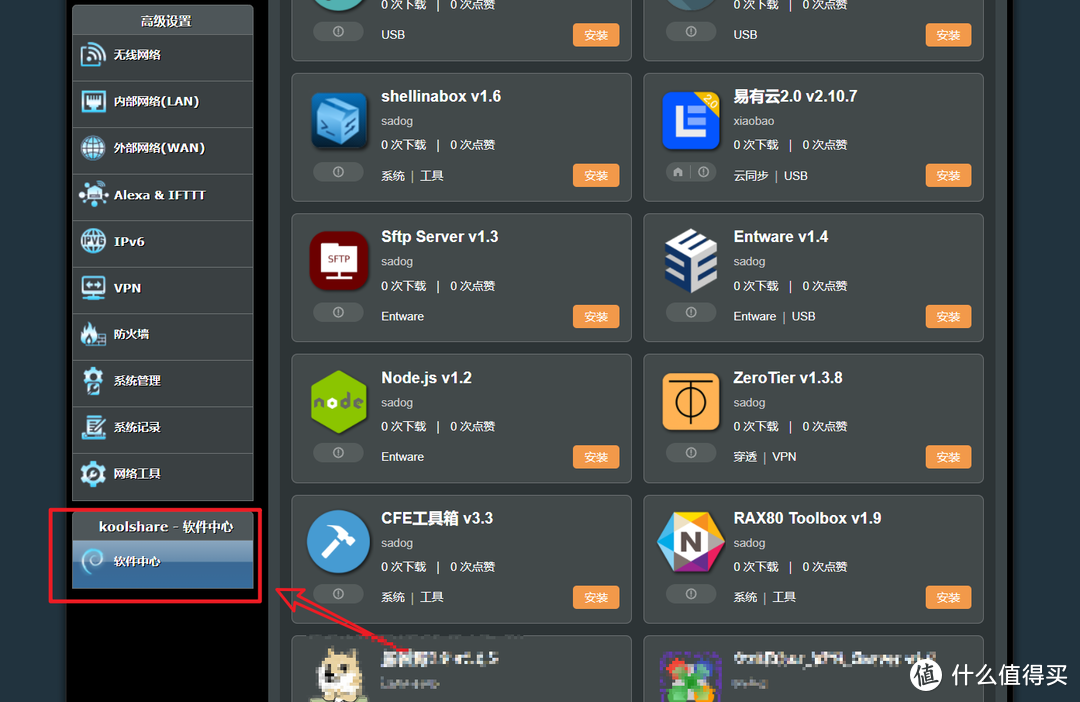The image size is (1080, 702).
Task: Click the firewall flame icon
Action: pyautogui.click(x=93, y=334)
